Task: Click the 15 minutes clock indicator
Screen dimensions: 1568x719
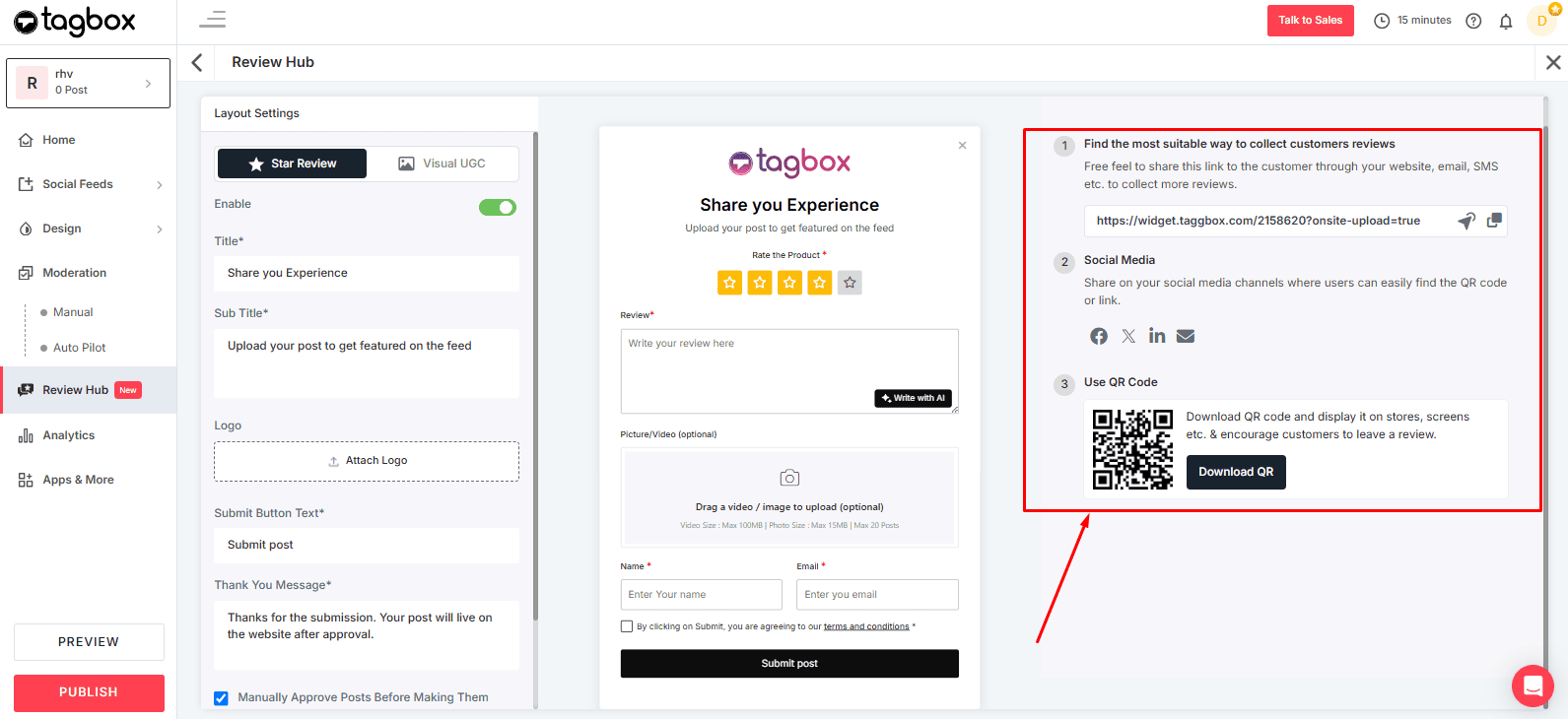Action: tap(1412, 21)
